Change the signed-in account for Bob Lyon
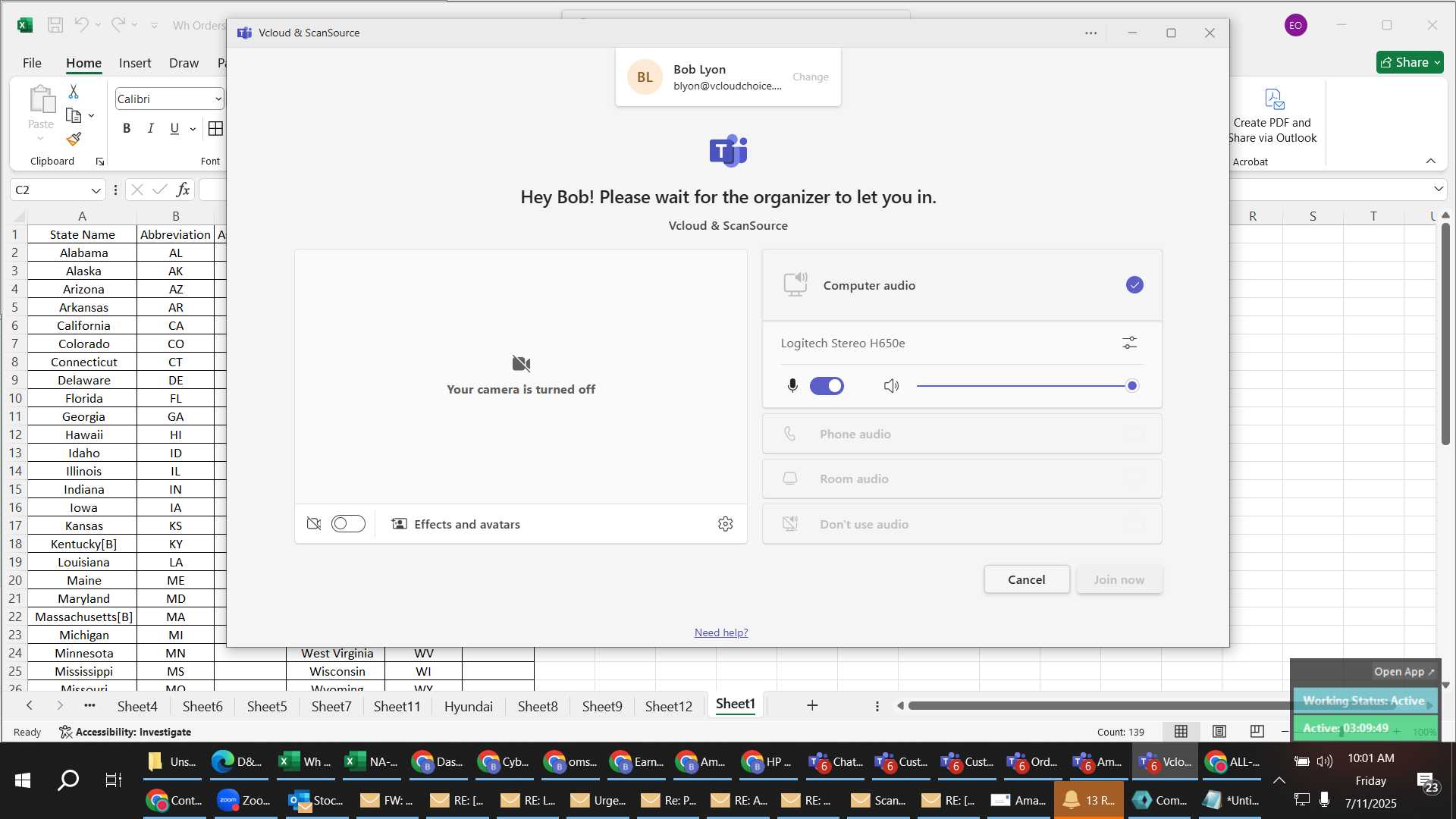This screenshot has width=1456, height=819. [810, 77]
